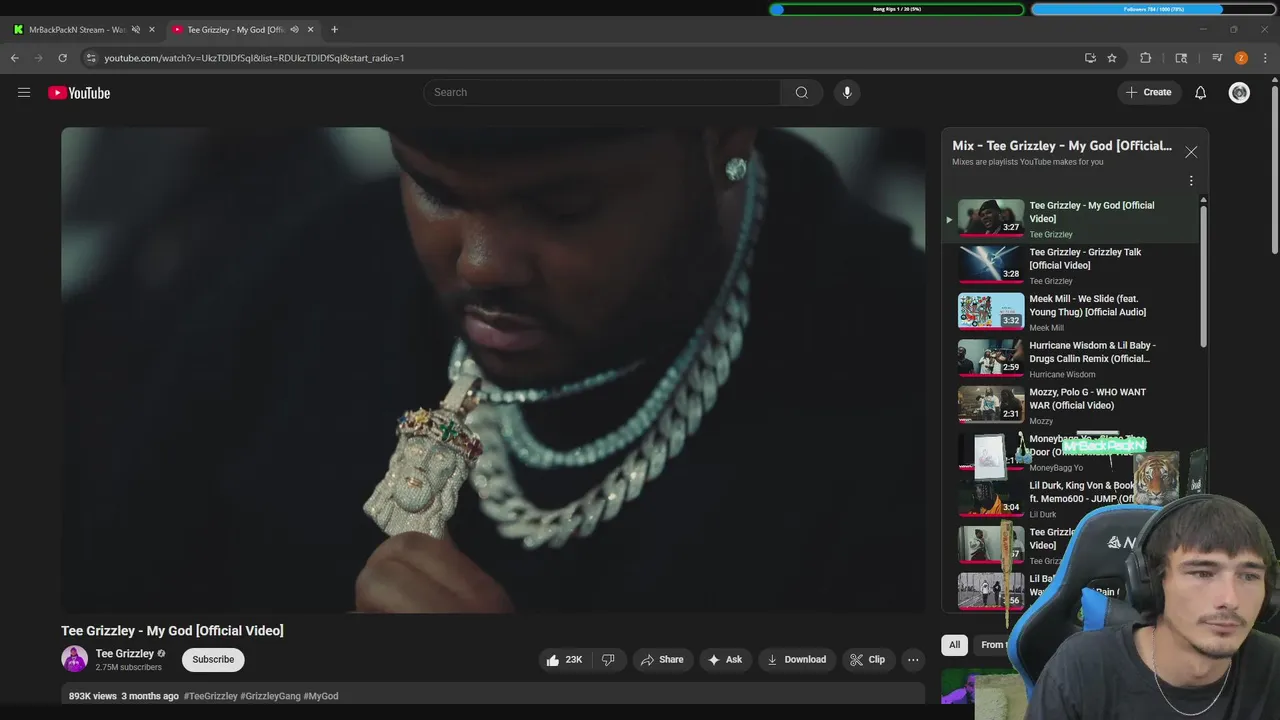Click the Share button

tap(662, 659)
